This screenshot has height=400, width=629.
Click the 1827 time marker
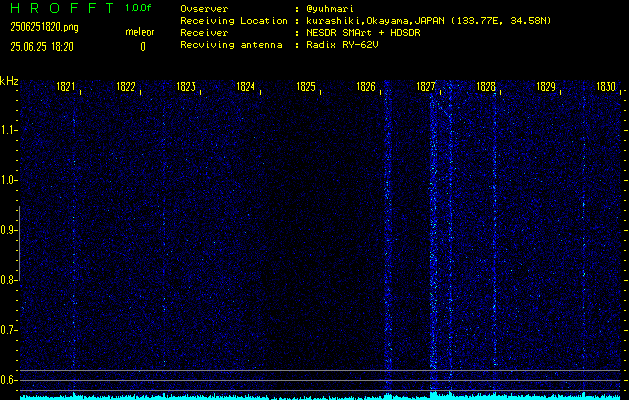click(426, 87)
